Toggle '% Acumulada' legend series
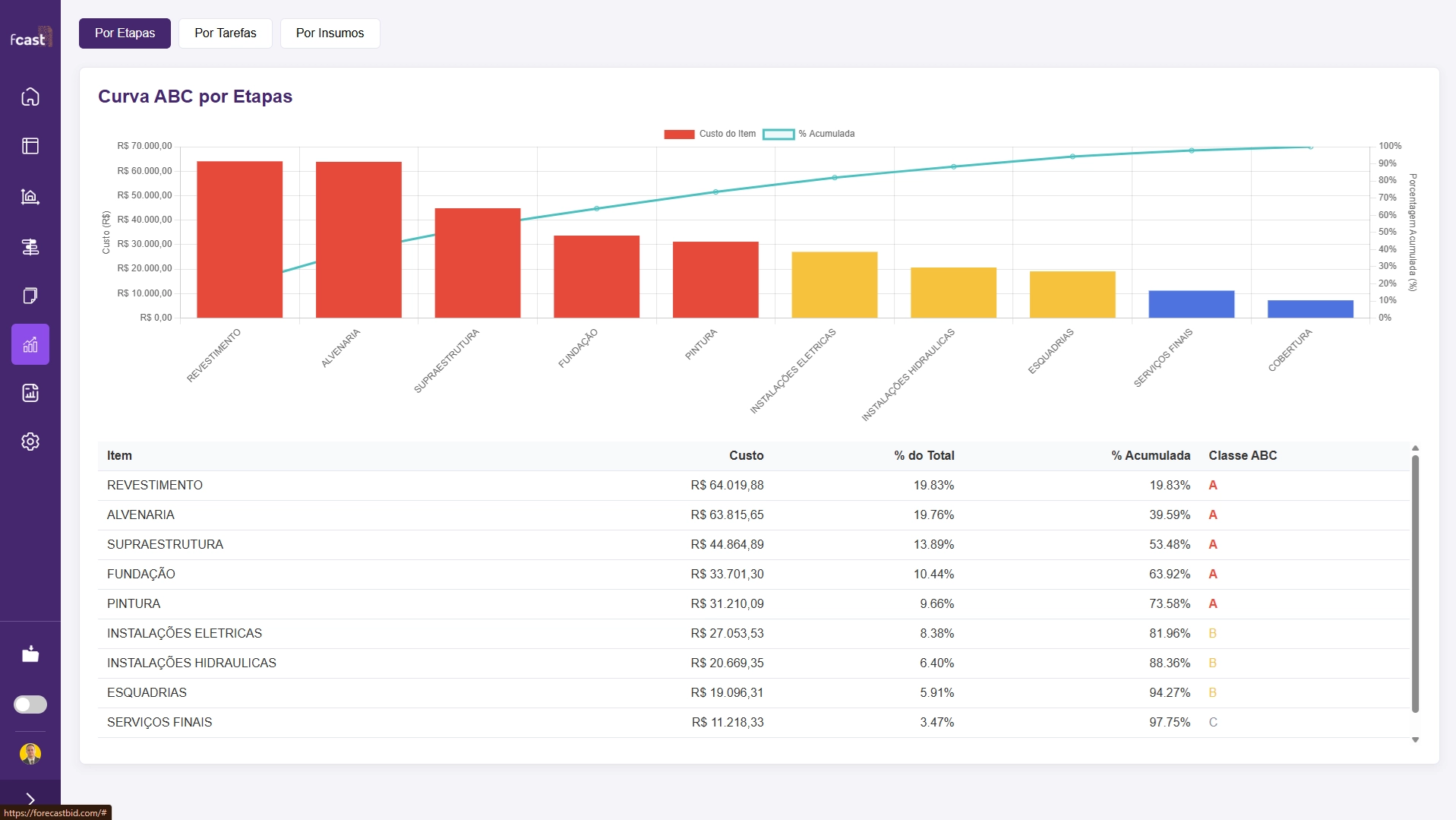Viewport: 1456px width, 820px height. point(809,134)
